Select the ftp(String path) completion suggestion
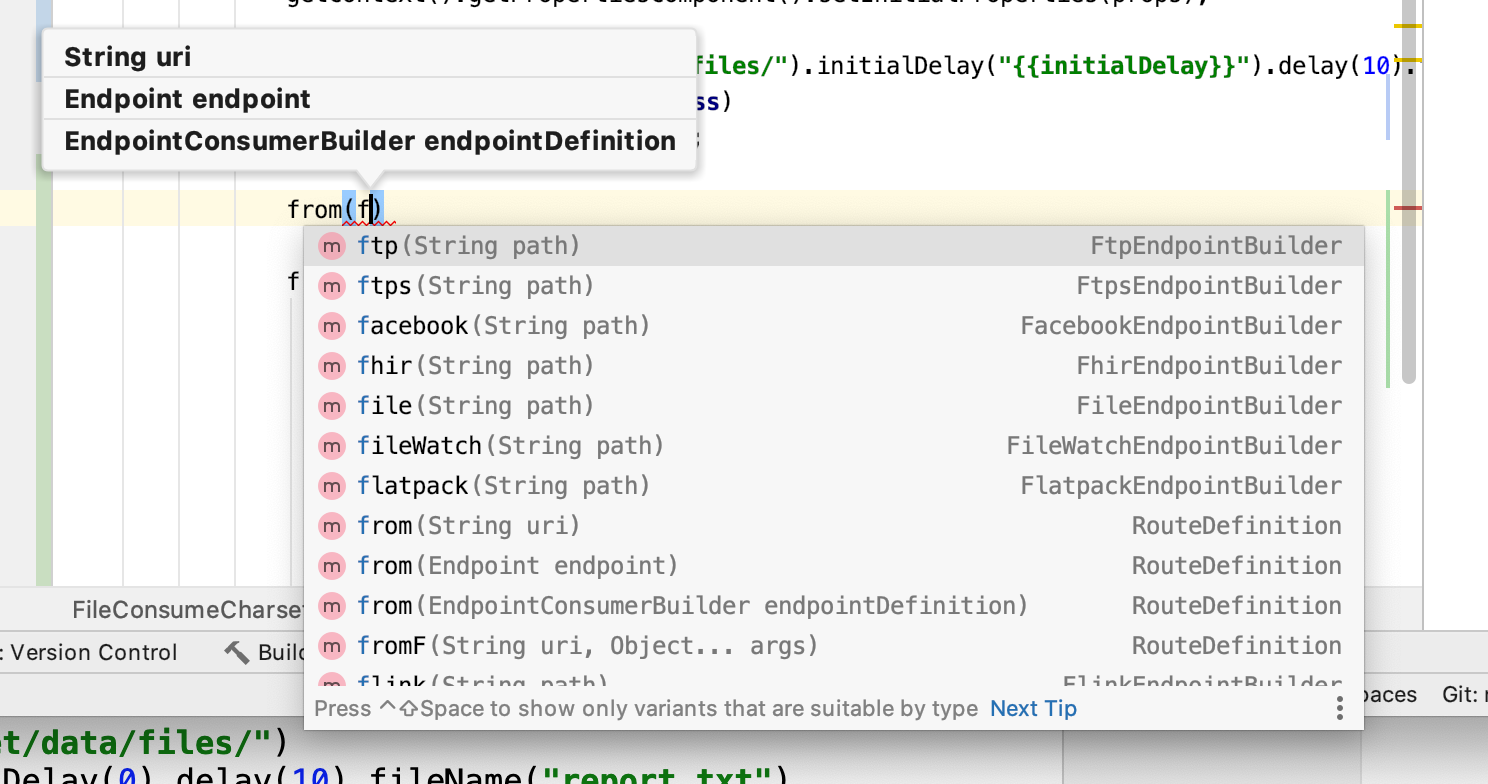Screen dimensions: 1488x784 [468, 246]
